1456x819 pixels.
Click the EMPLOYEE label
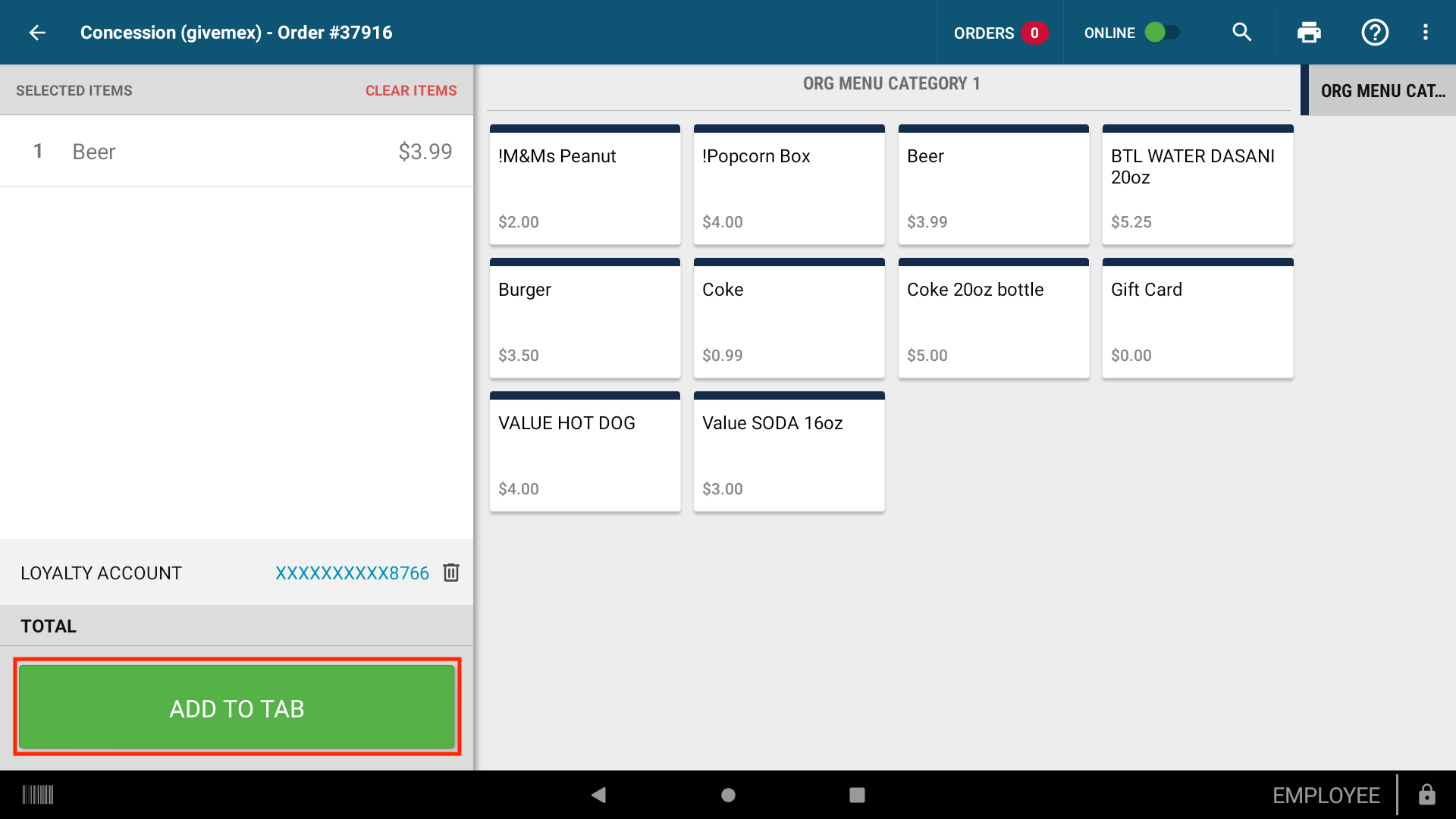click(1326, 795)
